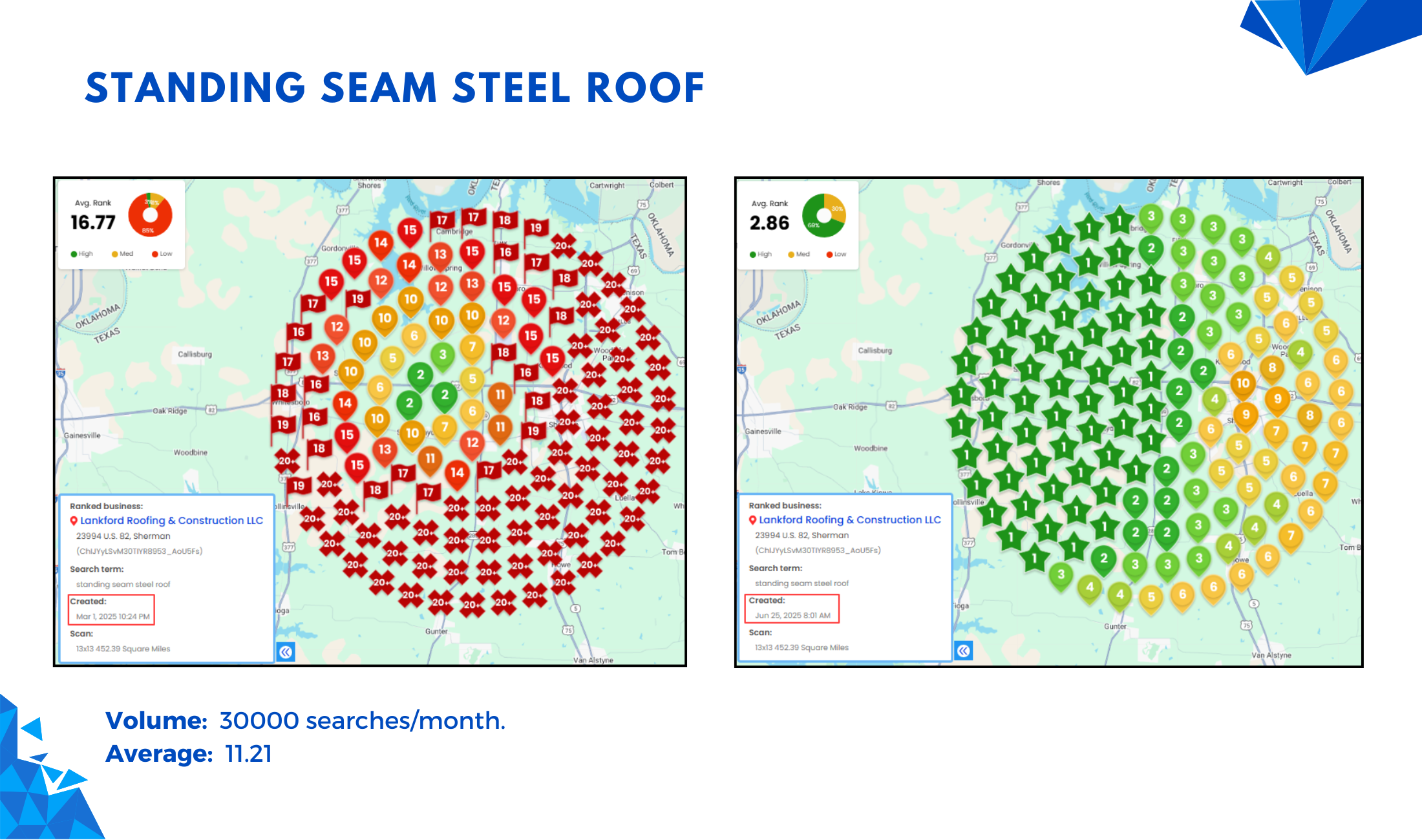Click the red location pin beside Lankford Roofing
The width and height of the screenshot is (1422, 840).
(x=72, y=520)
